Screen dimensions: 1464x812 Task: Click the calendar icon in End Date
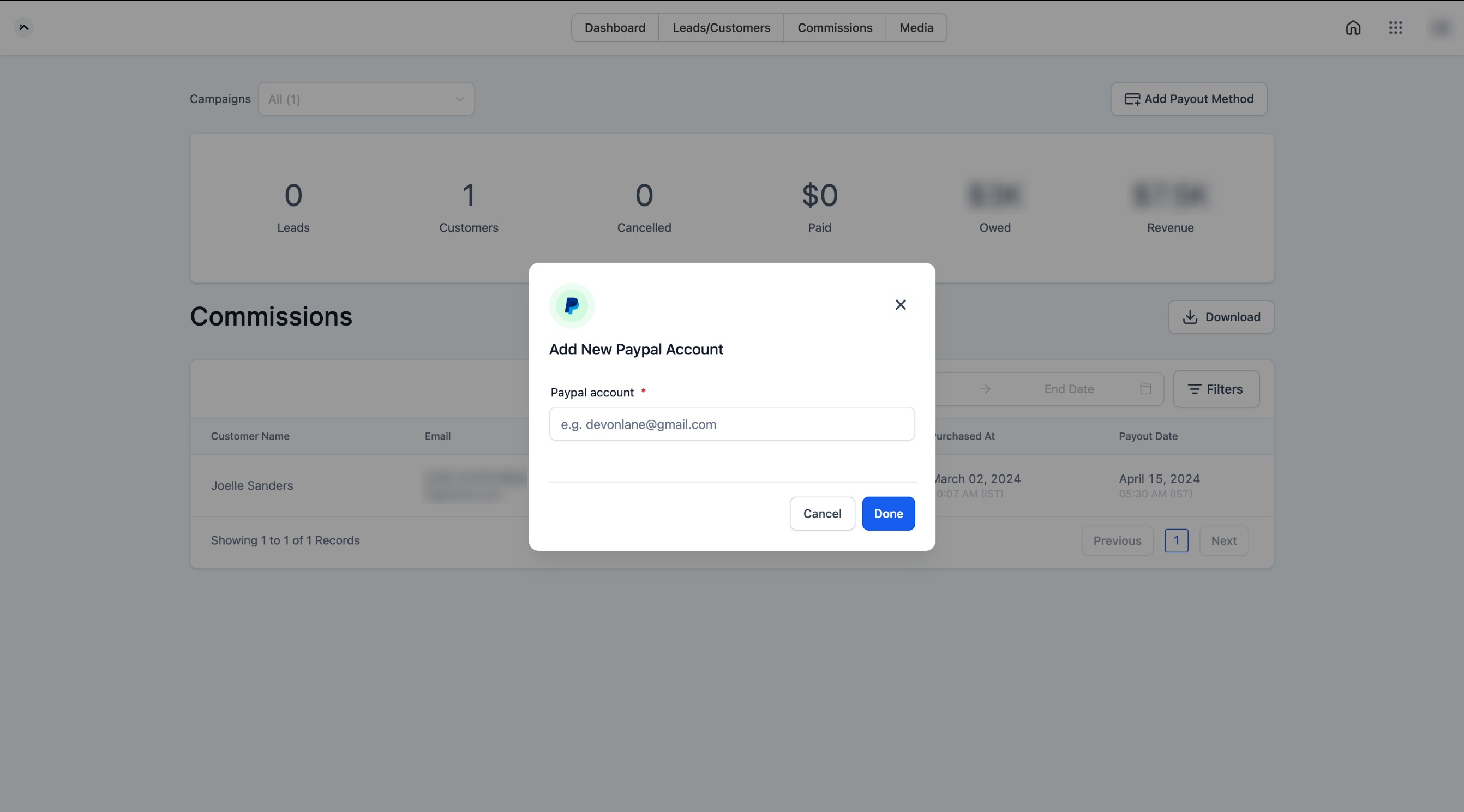(1145, 389)
